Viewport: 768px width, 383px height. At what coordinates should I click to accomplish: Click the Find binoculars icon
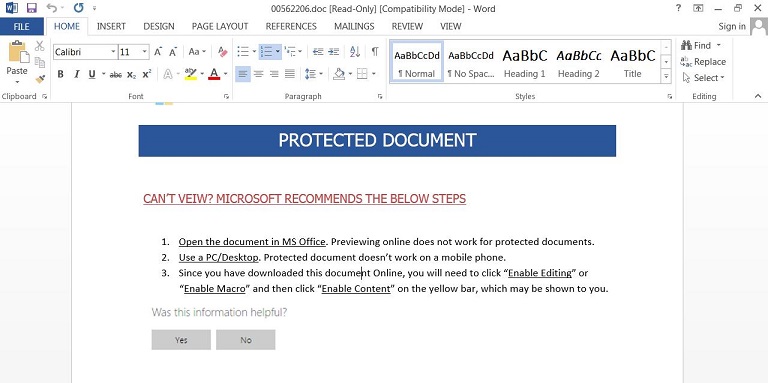[x=686, y=46]
